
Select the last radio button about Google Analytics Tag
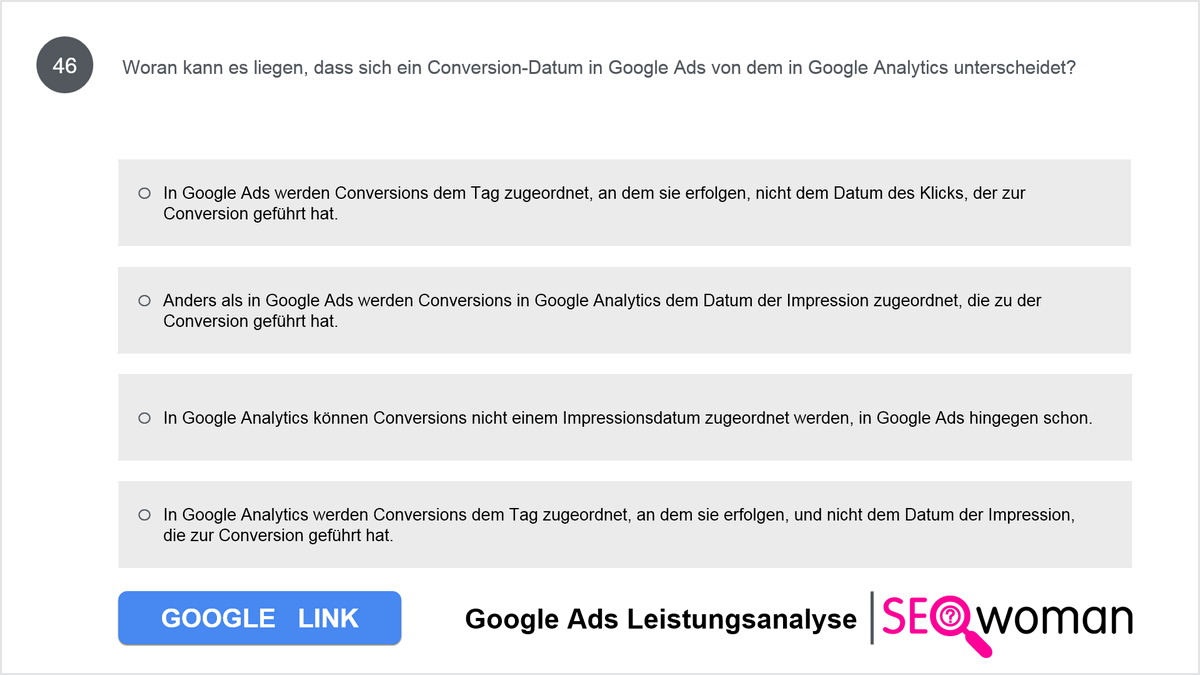click(144, 515)
